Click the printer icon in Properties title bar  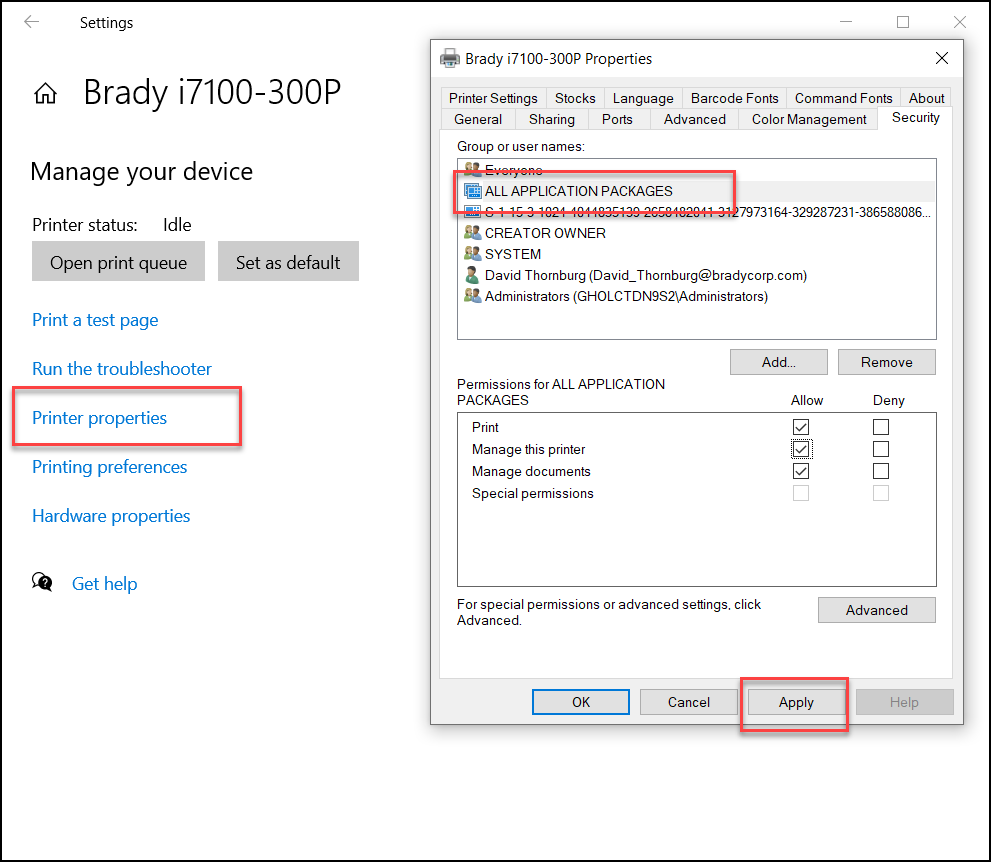[450, 58]
